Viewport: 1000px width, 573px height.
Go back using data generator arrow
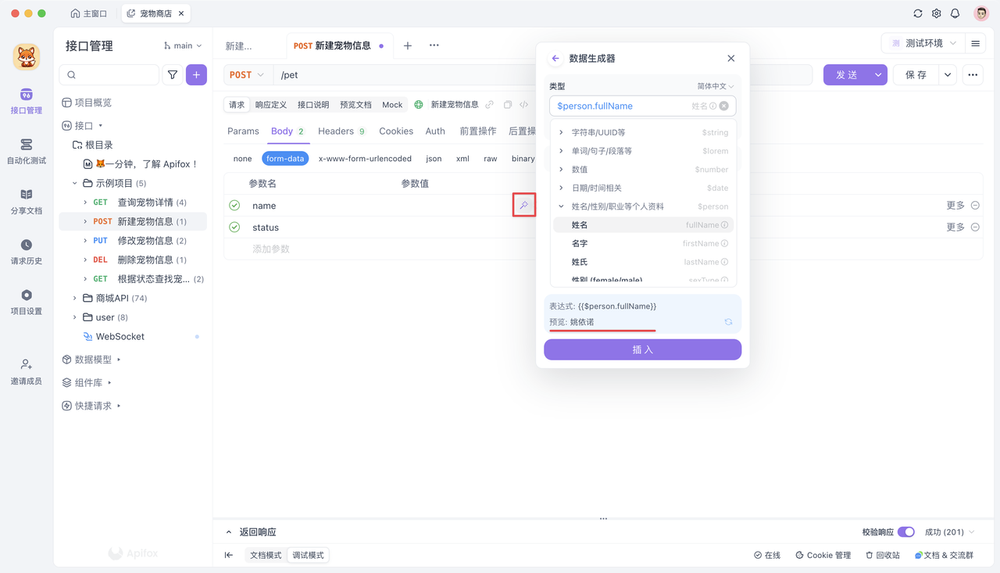coord(556,59)
